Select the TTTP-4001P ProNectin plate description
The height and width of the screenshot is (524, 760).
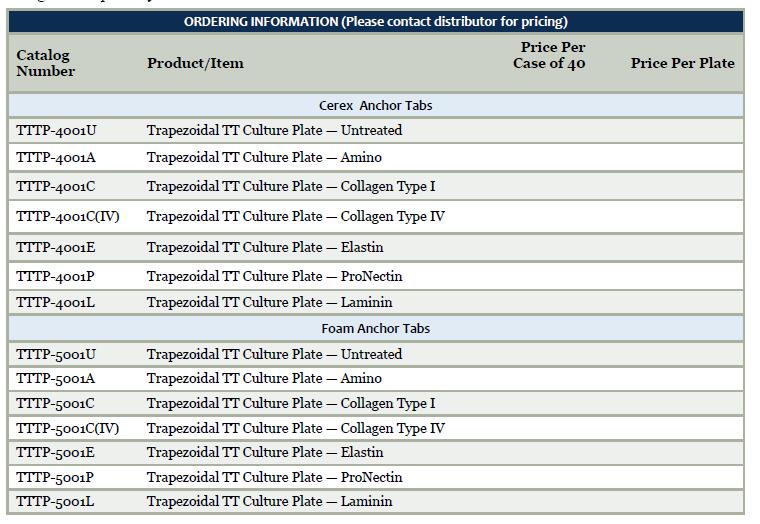point(274,276)
